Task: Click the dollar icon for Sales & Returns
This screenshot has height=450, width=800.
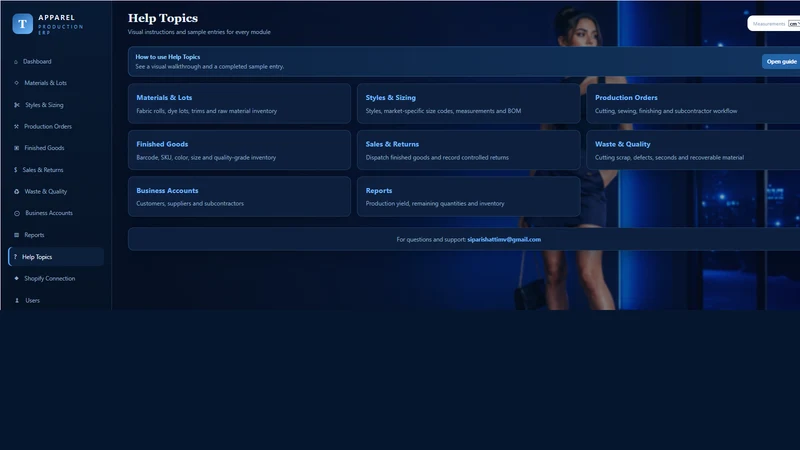Action: pos(15,170)
